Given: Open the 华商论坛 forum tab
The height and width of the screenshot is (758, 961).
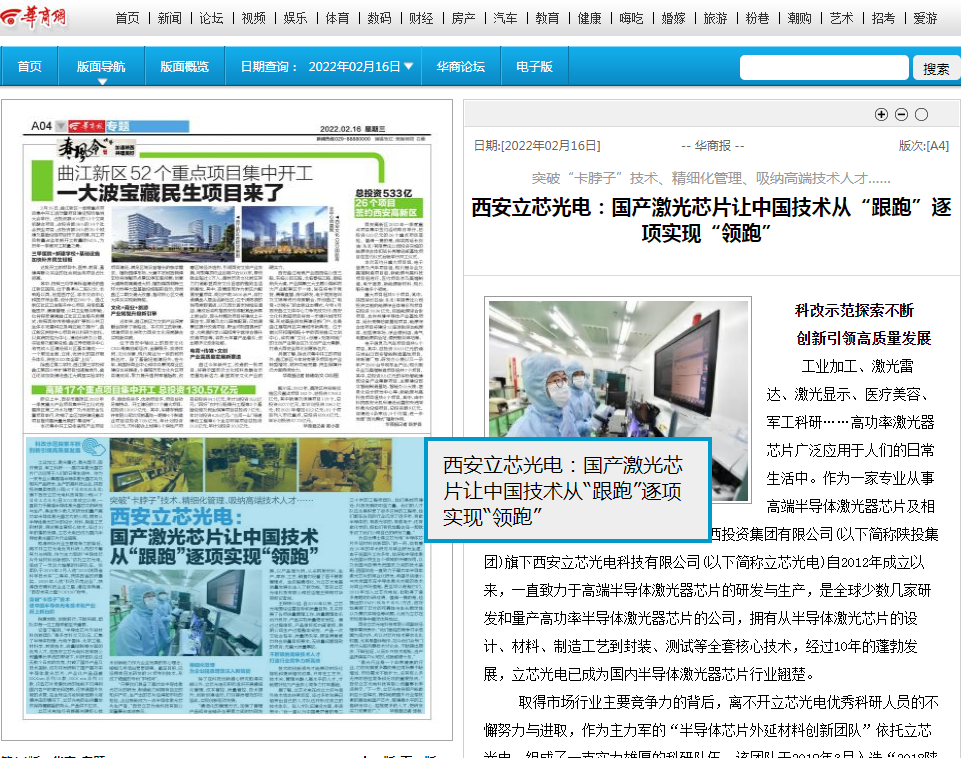Looking at the screenshot, I should 460,67.
